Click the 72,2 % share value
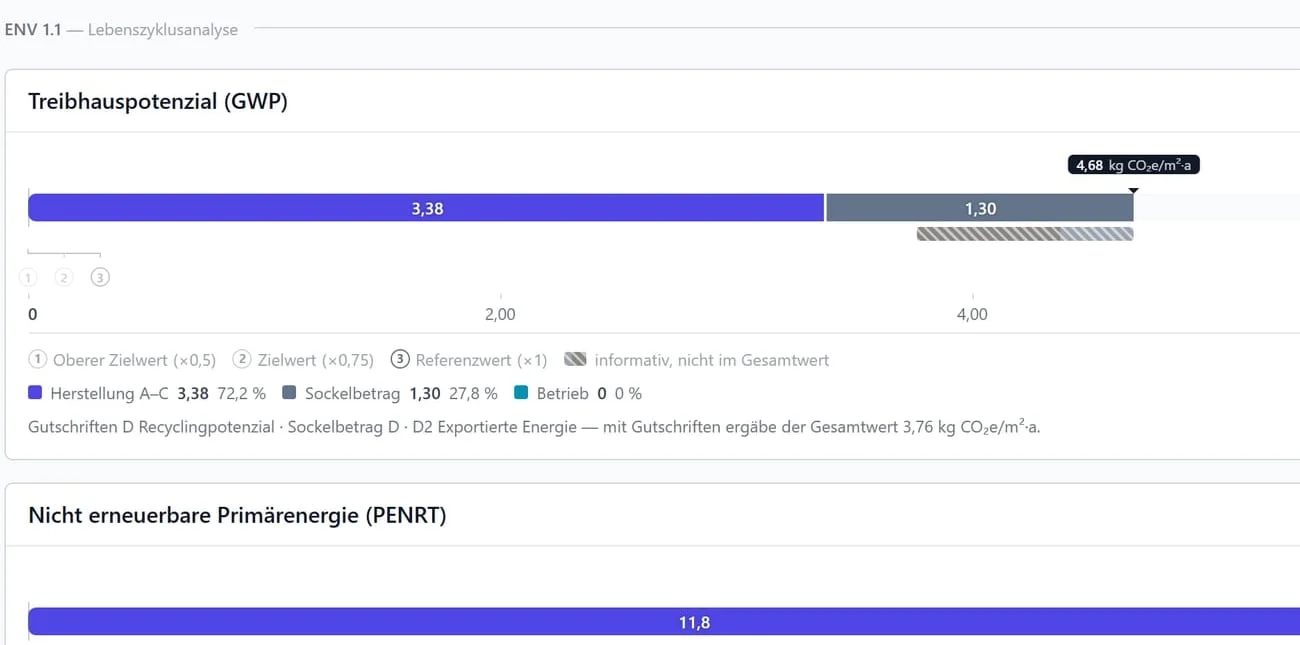This screenshot has width=1300, height=645. pyautogui.click(x=241, y=393)
